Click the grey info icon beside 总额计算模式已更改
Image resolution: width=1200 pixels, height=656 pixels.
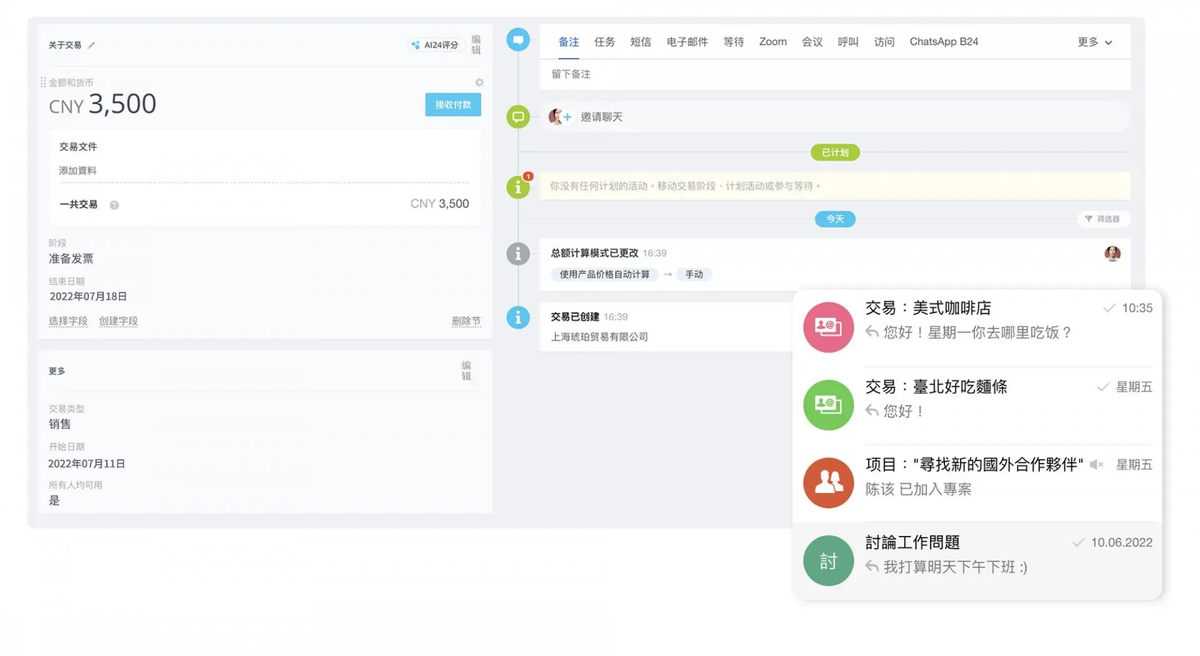[x=518, y=254]
